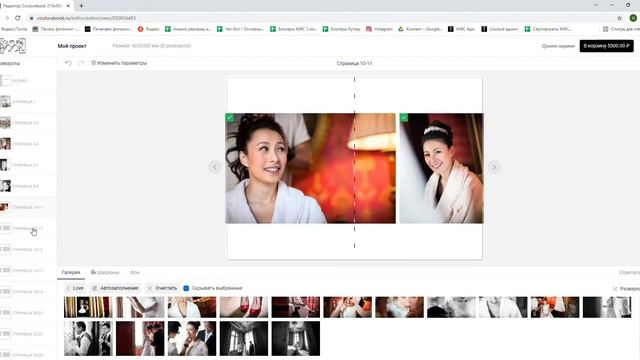Select Страница 1 in spreads list
This screenshot has height=360, width=640.
click(x=27, y=102)
